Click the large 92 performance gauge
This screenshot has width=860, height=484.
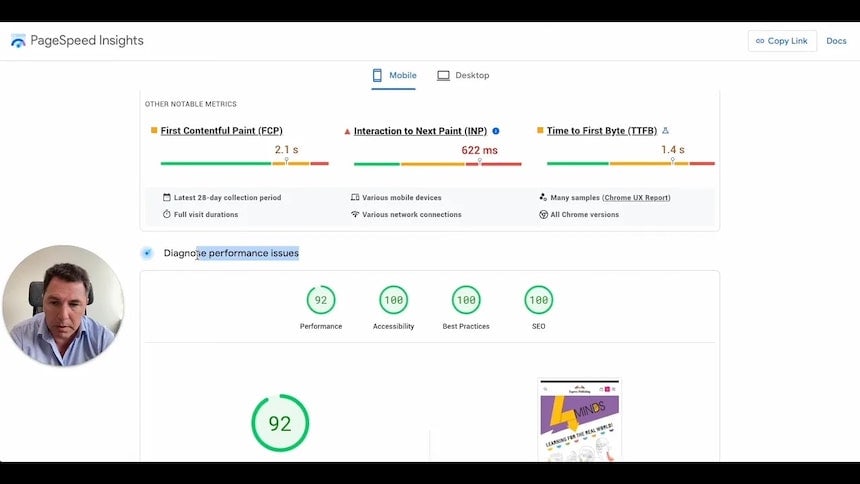pyautogui.click(x=280, y=423)
